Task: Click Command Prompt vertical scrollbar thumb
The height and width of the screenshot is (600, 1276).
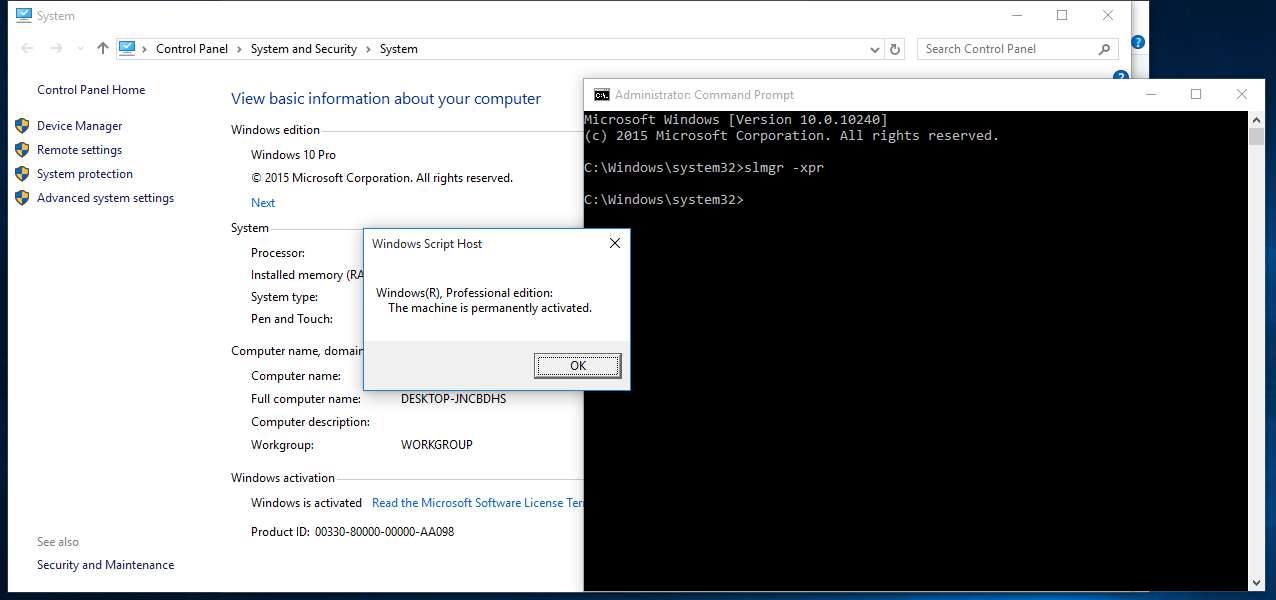Action: (1257, 137)
